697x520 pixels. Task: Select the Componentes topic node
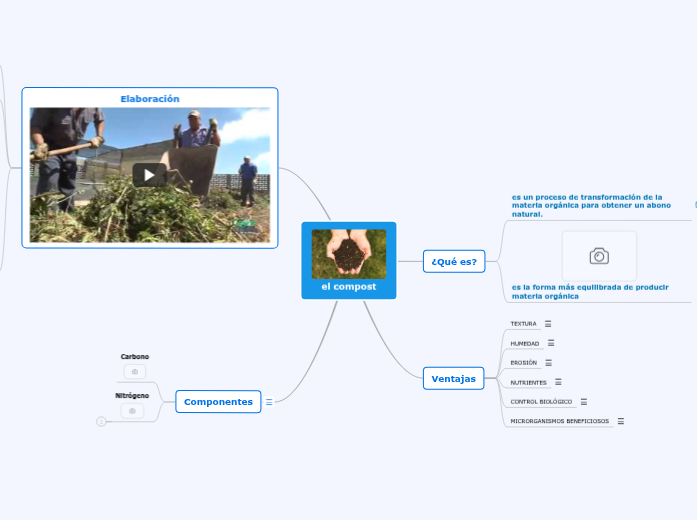[218, 402]
